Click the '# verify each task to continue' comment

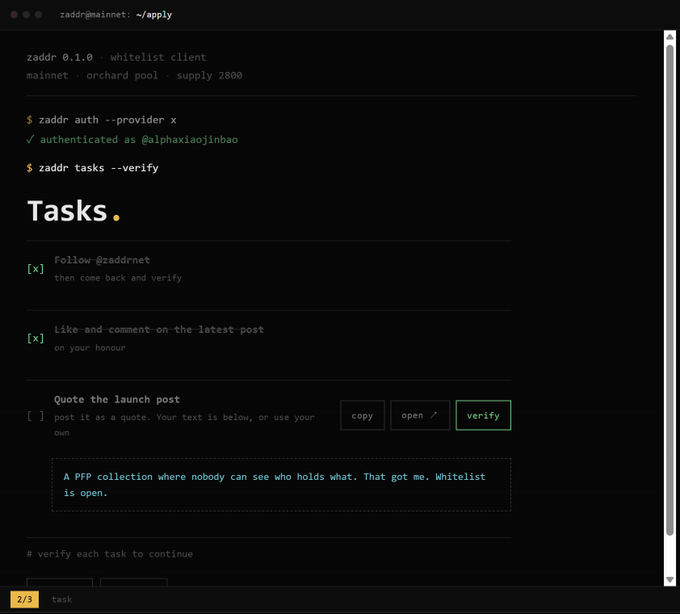pos(110,554)
